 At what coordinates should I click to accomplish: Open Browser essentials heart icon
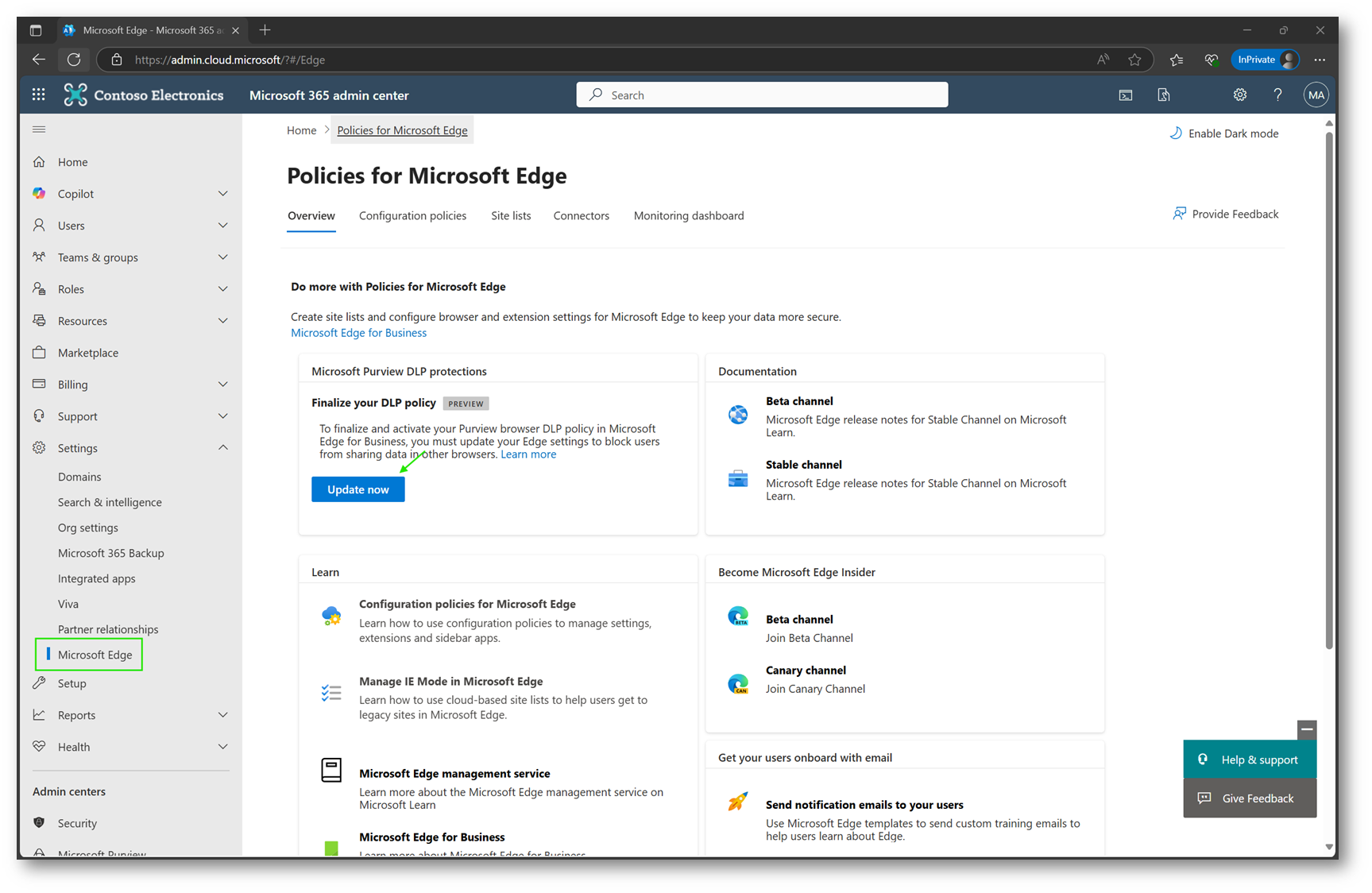point(1212,60)
